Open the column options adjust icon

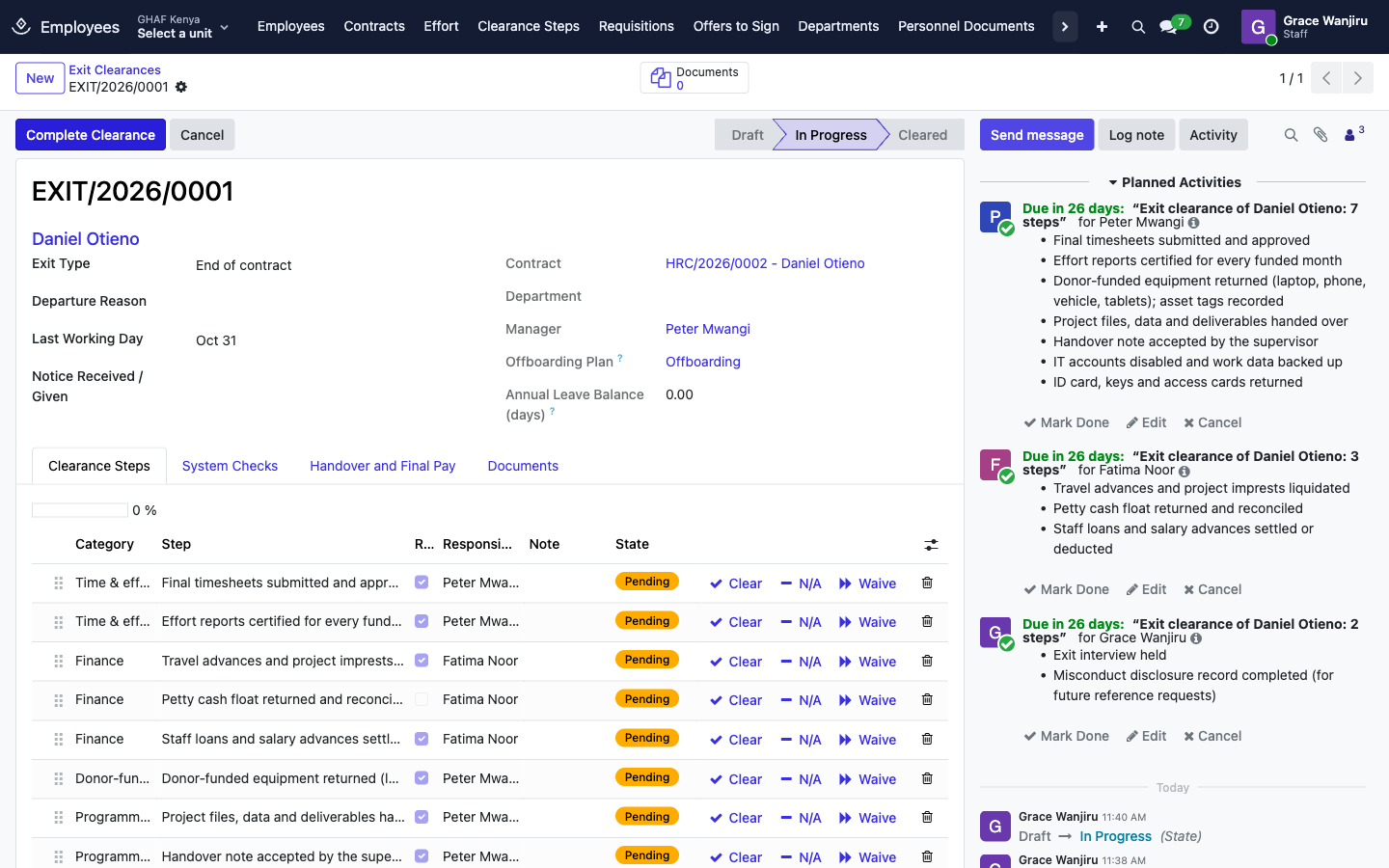[931, 545]
